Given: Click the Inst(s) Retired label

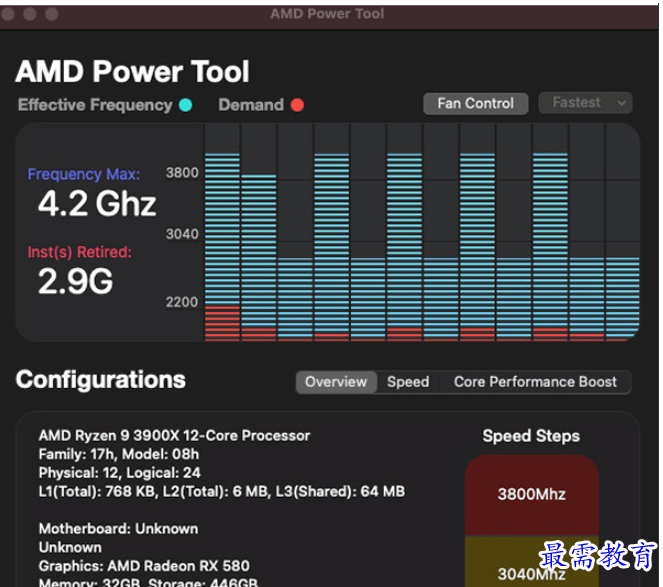Looking at the screenshot, I should [x=79, y=252].
